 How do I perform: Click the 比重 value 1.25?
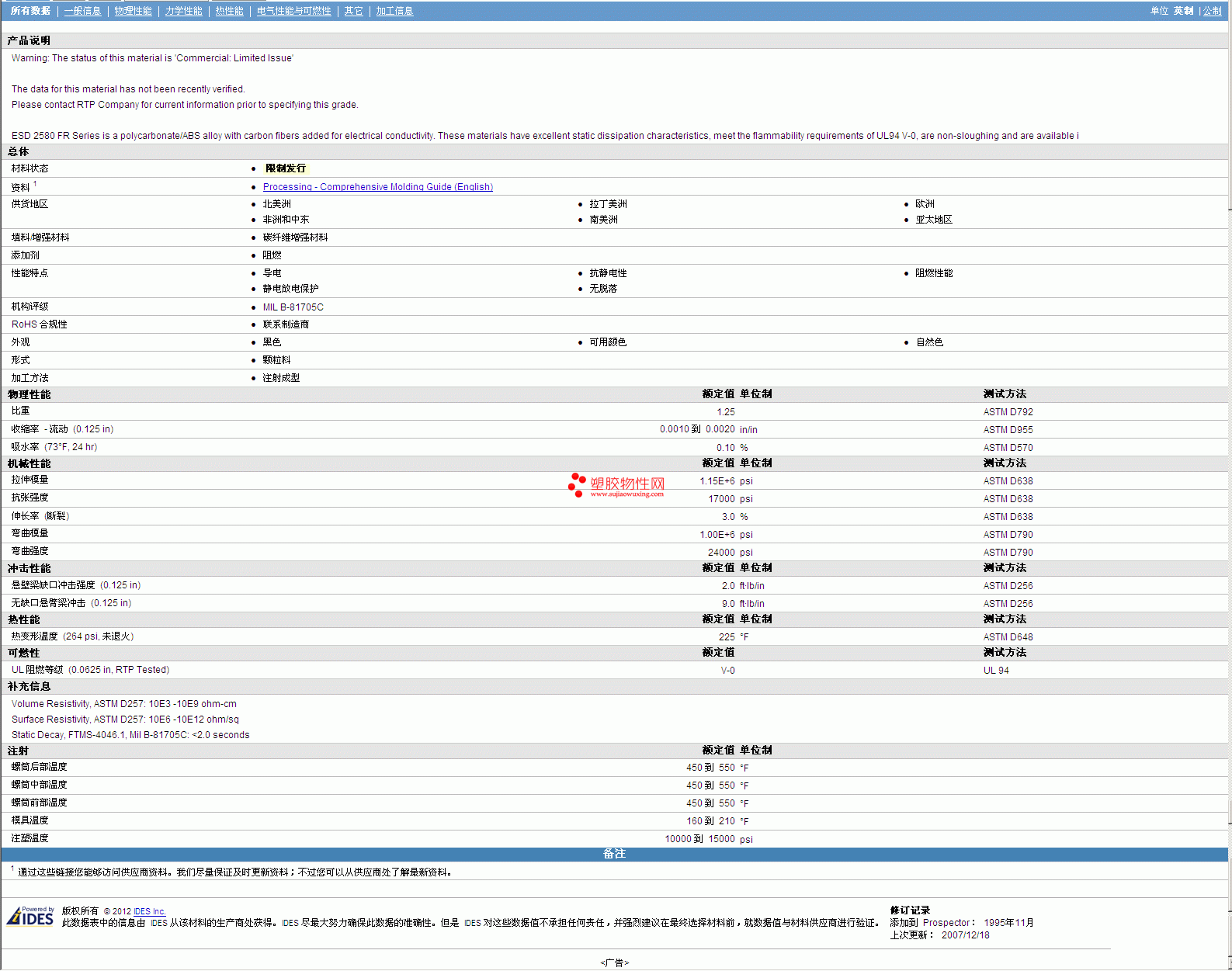tap(726, 412)
